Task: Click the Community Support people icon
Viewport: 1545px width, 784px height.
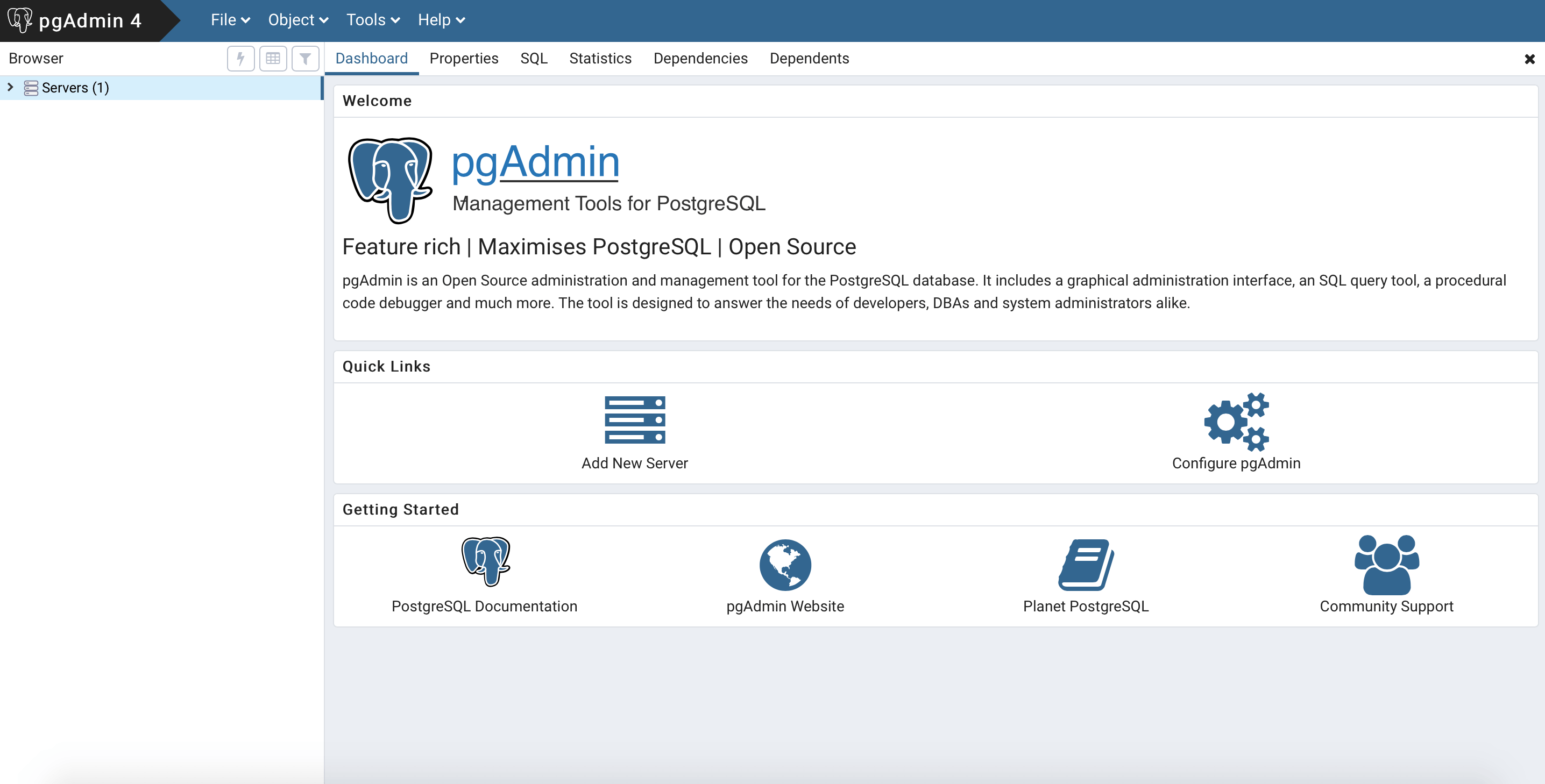Action: coord(1387,565)
